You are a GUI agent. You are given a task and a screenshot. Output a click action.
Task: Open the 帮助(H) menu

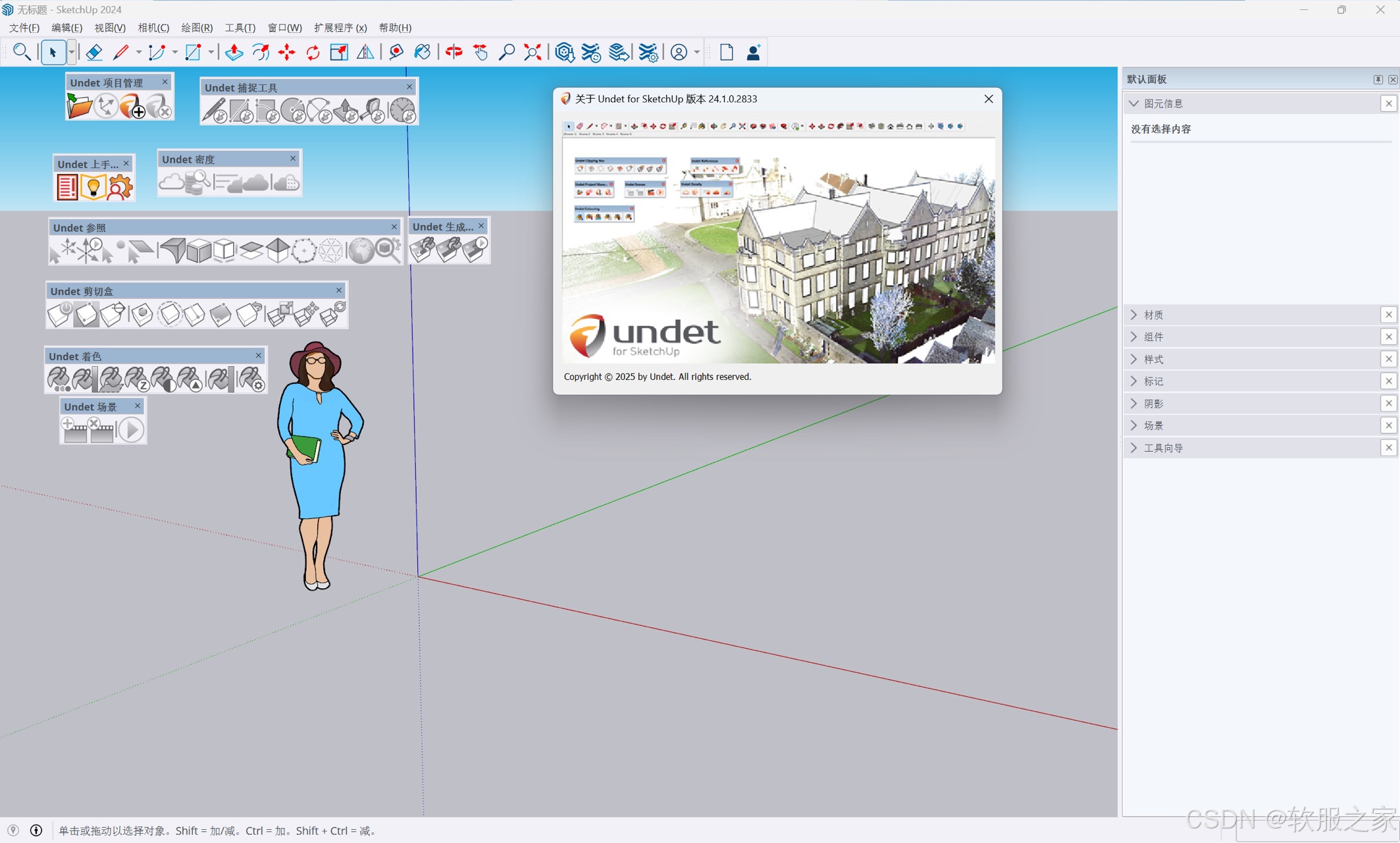(x=395, y=28)
